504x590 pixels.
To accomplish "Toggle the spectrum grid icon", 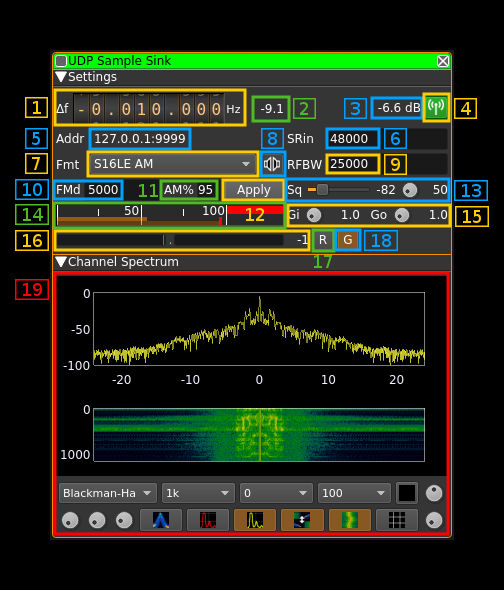I will pyautogui.click(x=397, y=520).
